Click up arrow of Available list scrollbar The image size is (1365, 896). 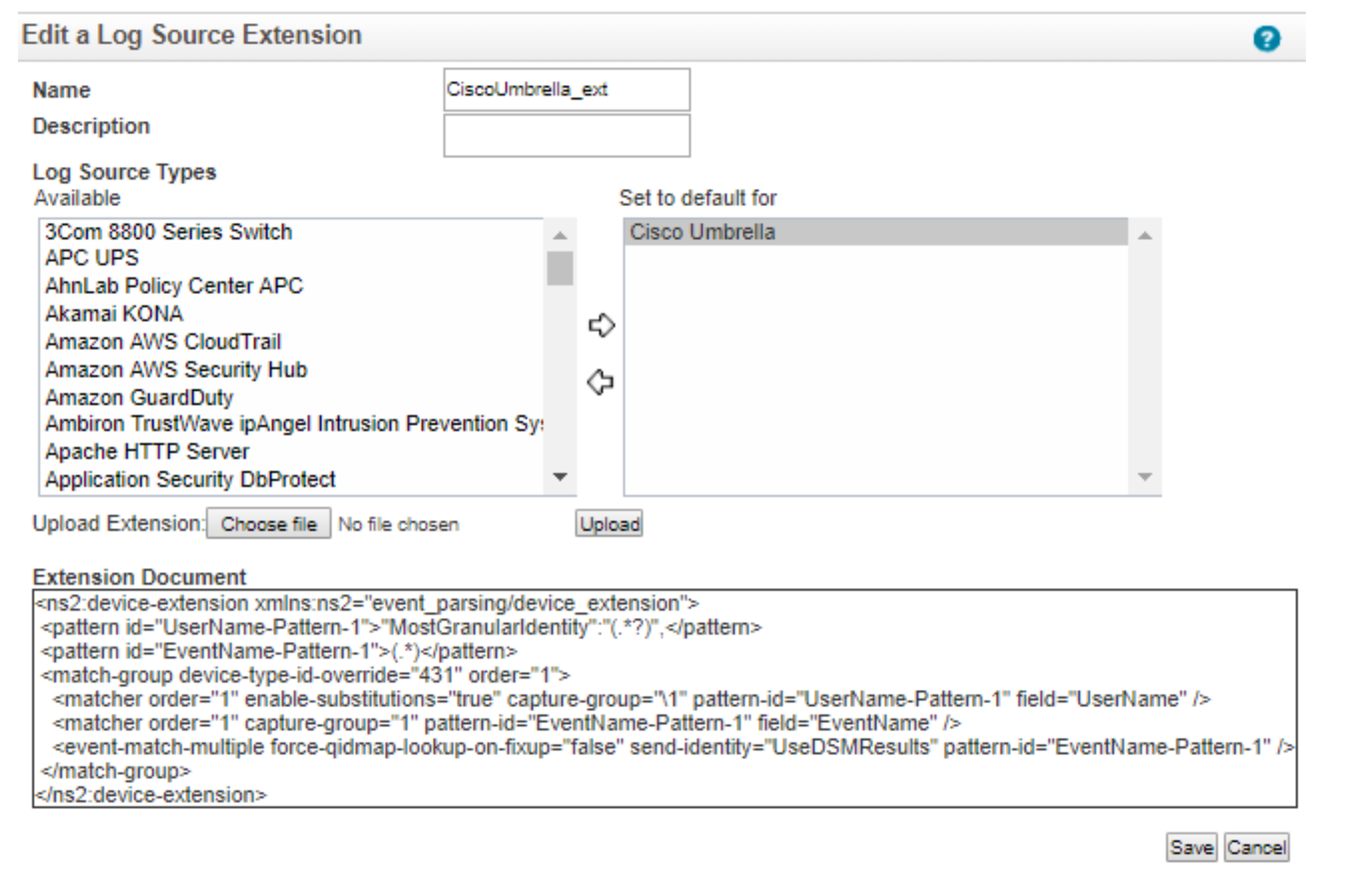[560, 235]
